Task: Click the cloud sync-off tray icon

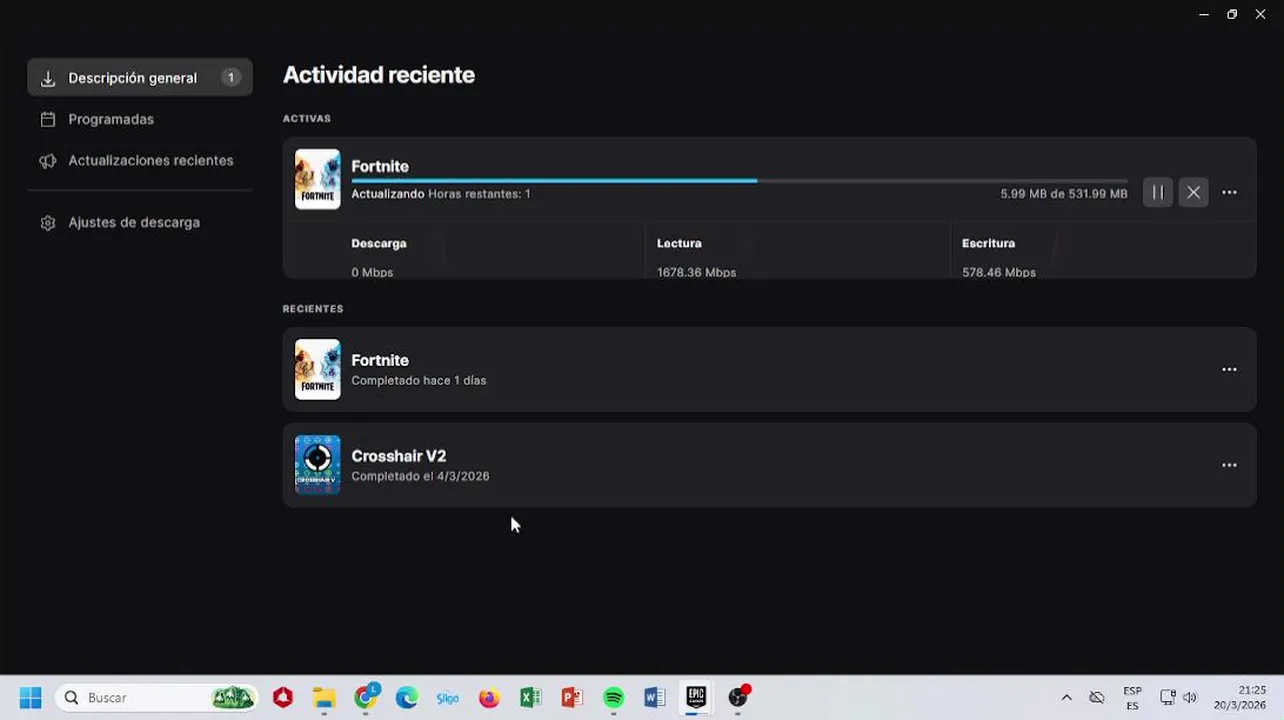Action: [x=1097, y=697]
